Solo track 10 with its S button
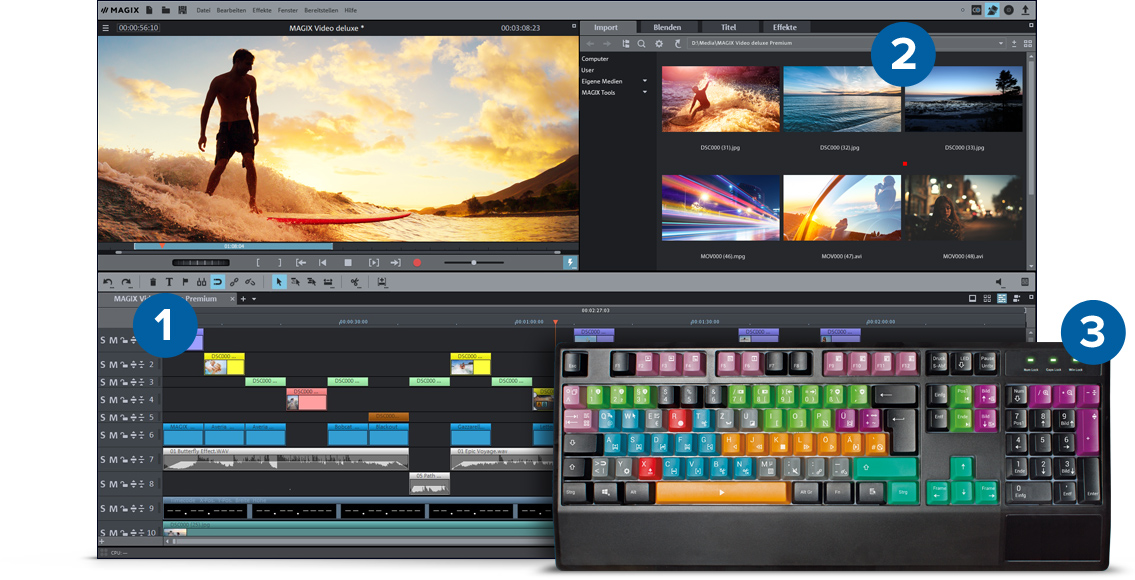 click(104, 533)
